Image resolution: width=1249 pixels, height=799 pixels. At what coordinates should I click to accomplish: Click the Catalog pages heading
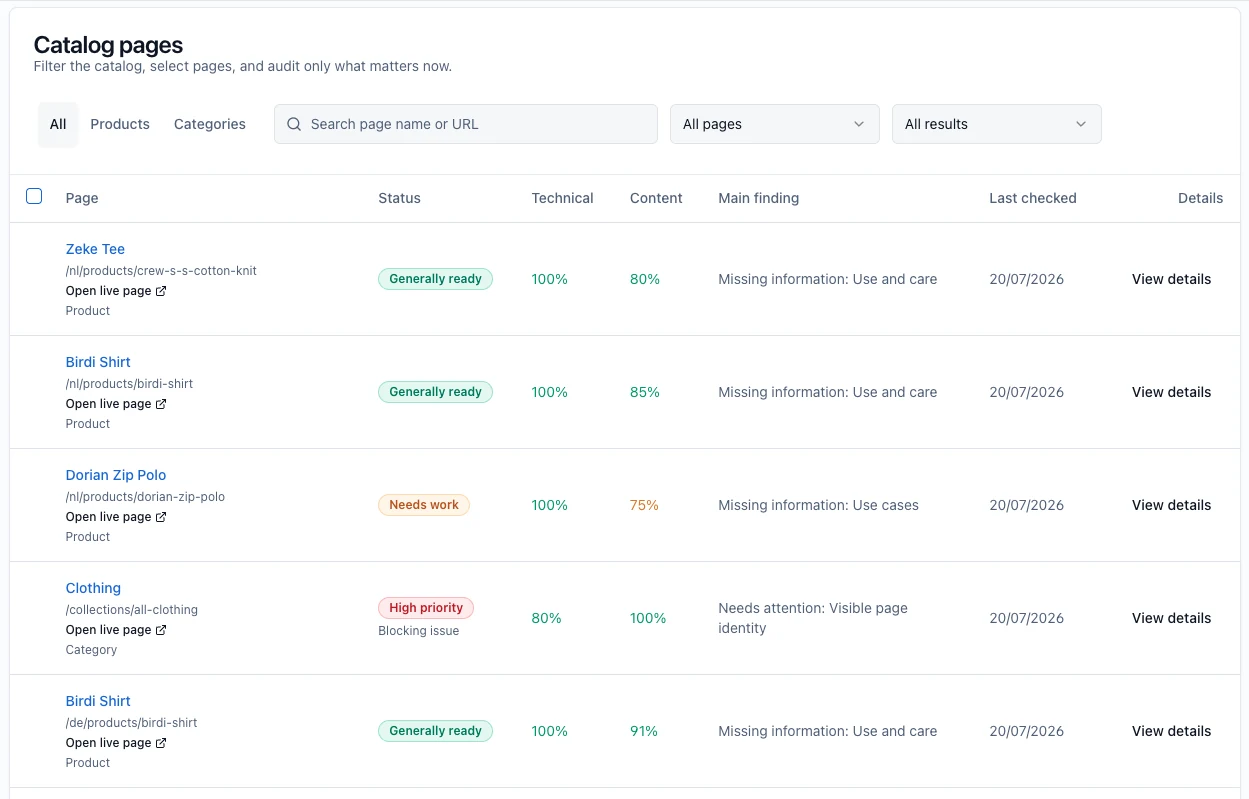[x=108, y=45]
